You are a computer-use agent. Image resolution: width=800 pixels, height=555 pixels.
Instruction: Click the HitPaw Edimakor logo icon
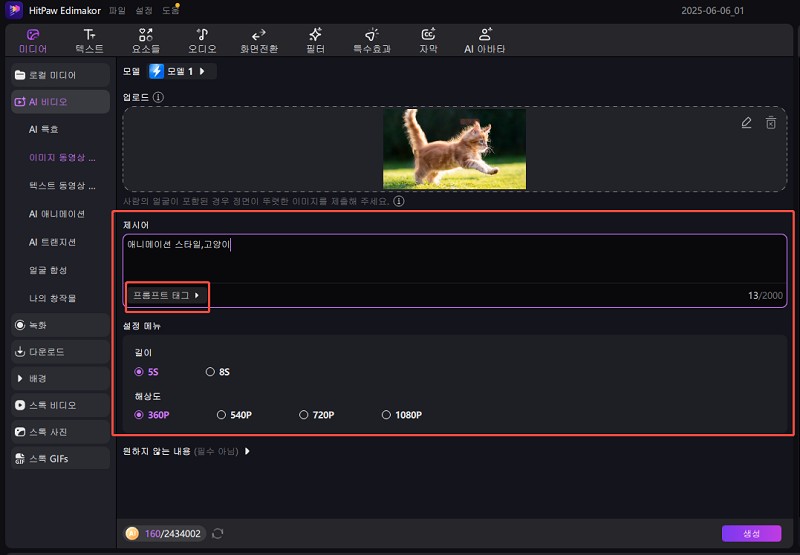pyautogui.click(x=14, y=10)
